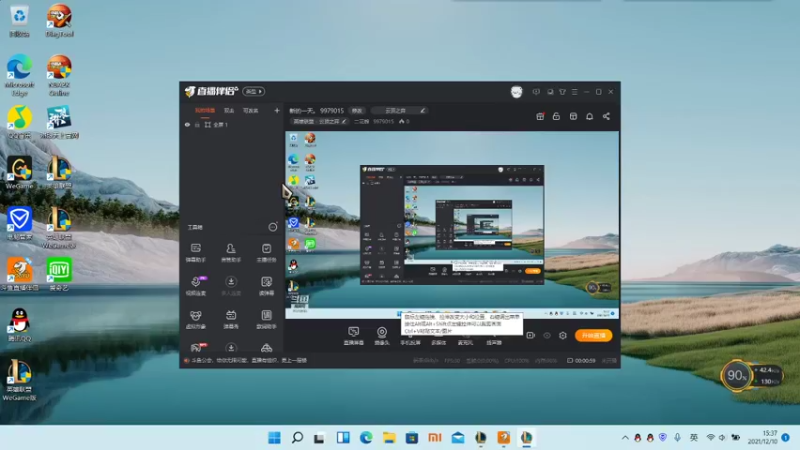Viewport: 800px width, 450px height.
Task: Click the live preview thumbnail area
Action: pyautogui.click(x=452, y=225)
